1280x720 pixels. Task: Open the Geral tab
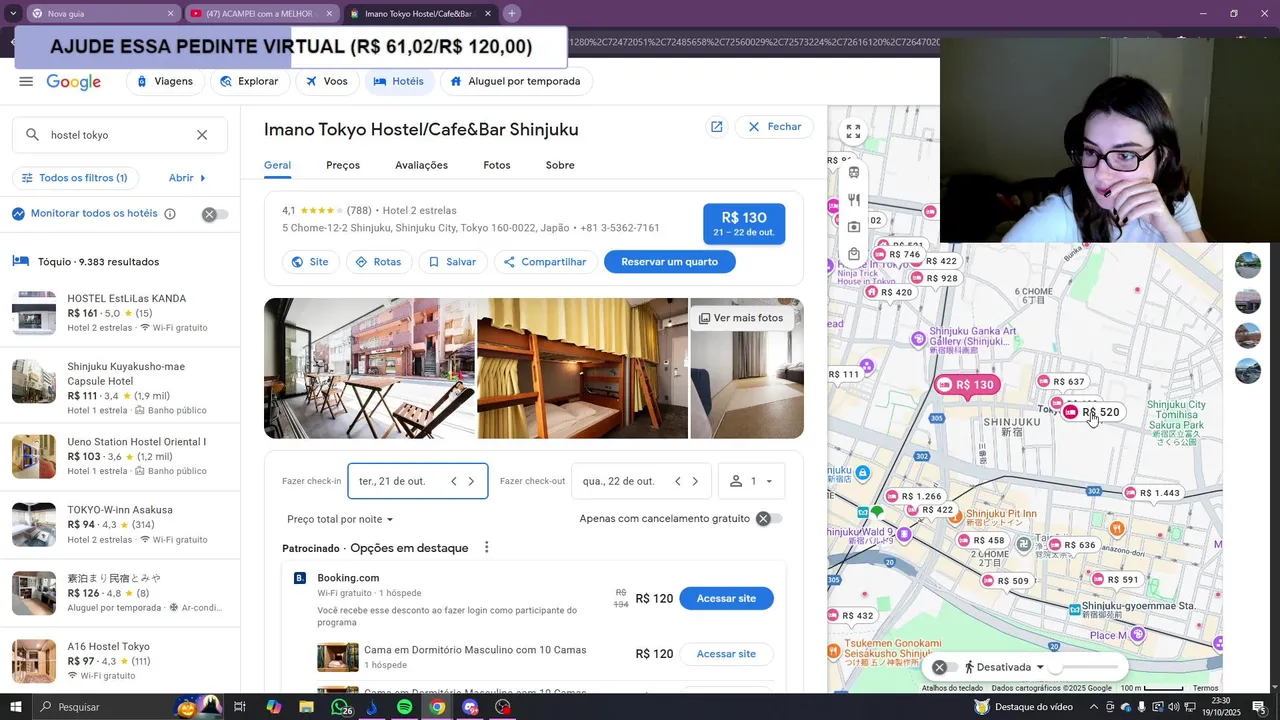coord(277,165)
